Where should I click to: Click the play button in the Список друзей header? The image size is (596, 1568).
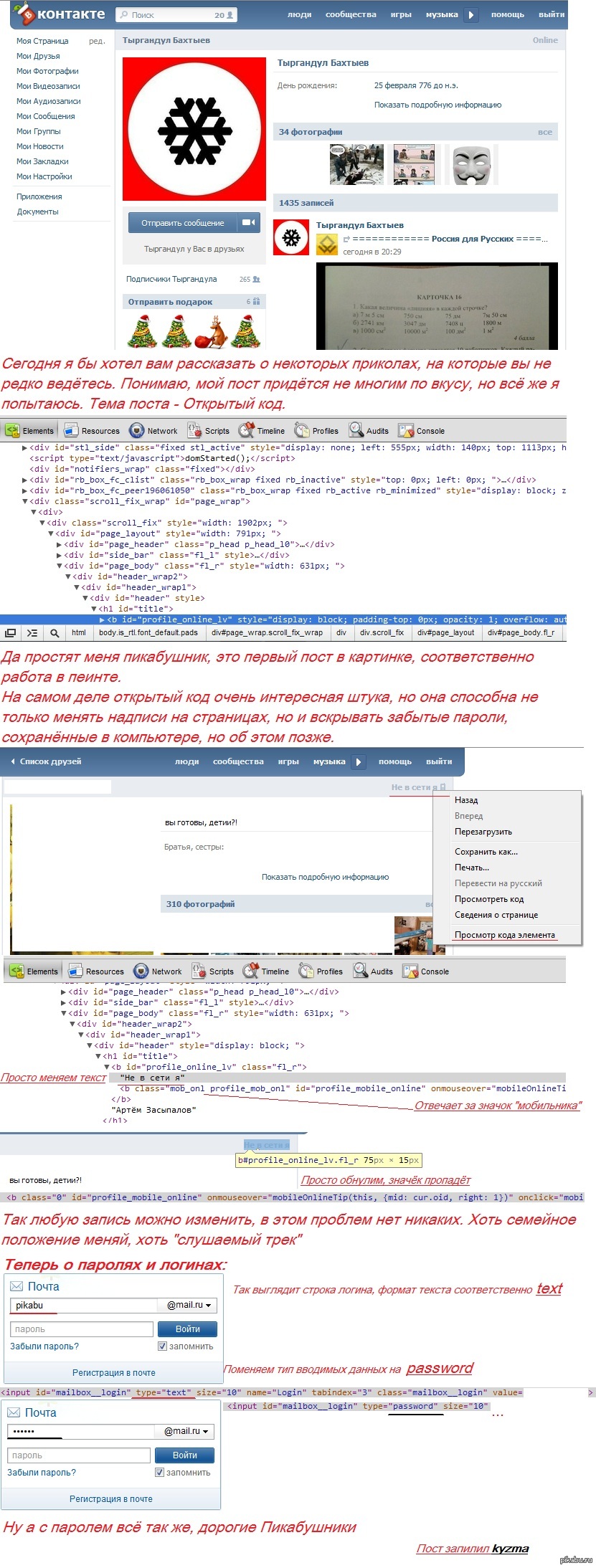359,761
